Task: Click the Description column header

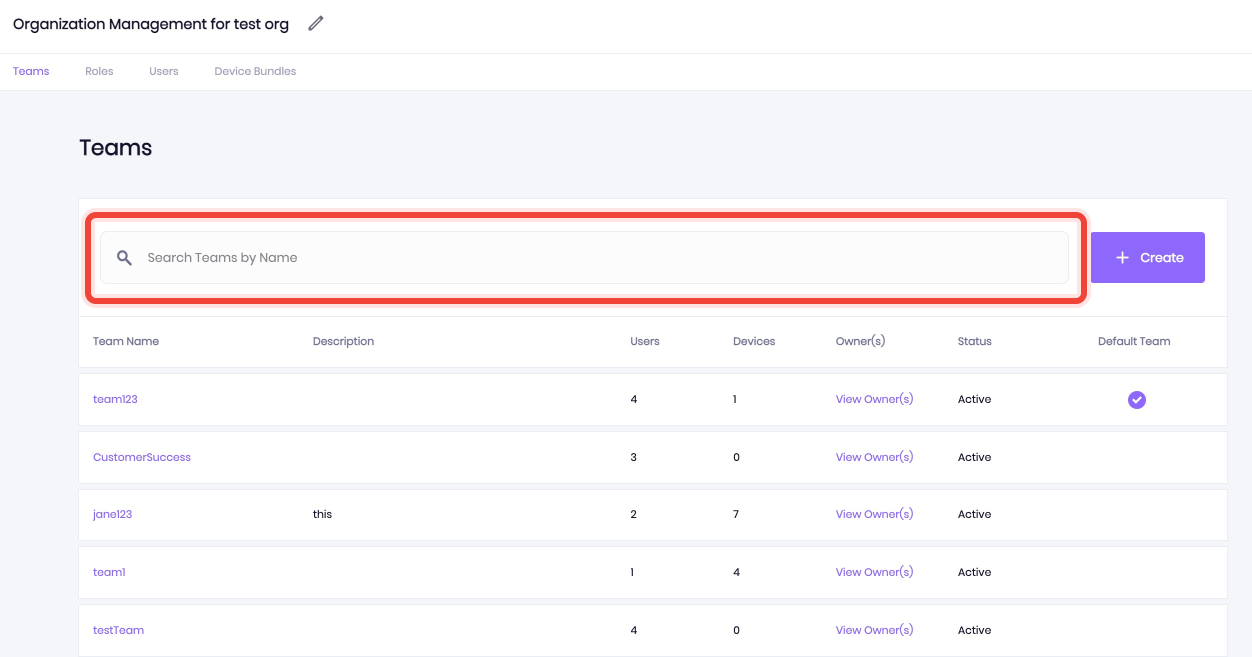Action: click(x=343, y=341)
